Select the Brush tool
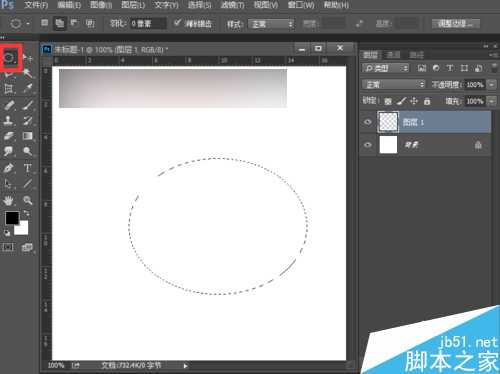 coord(28,105)
